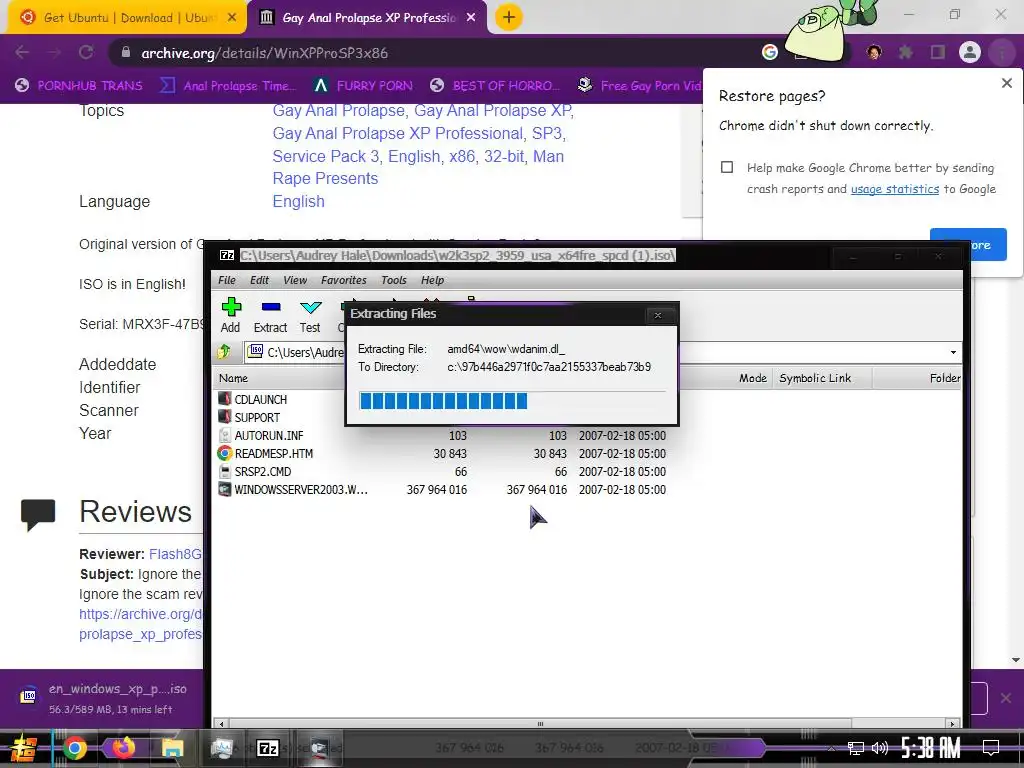Click the Chrome icon on the taskbar
This screenshot has height=768, width=1024.
74,748
